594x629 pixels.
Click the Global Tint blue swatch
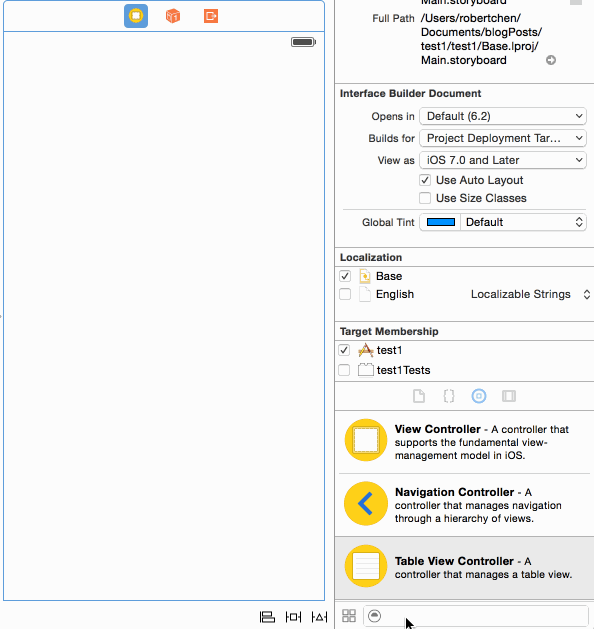440,222
